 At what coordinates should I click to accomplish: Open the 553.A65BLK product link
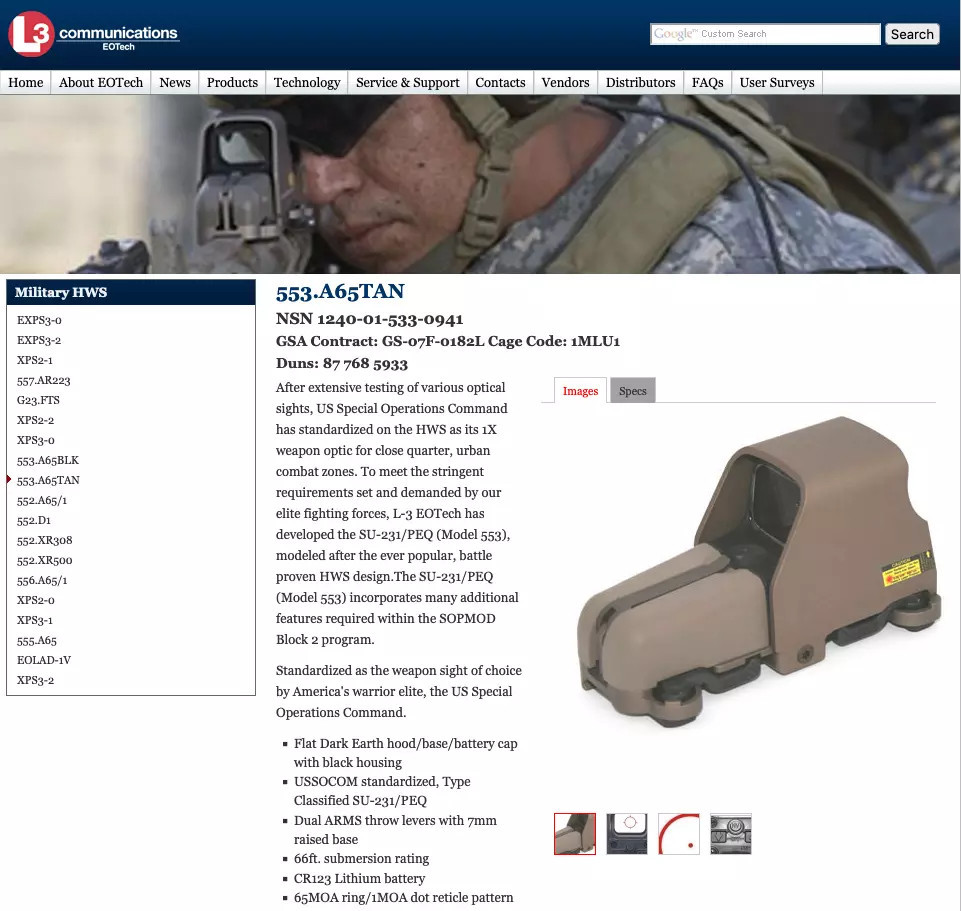(x=48, y=460)
